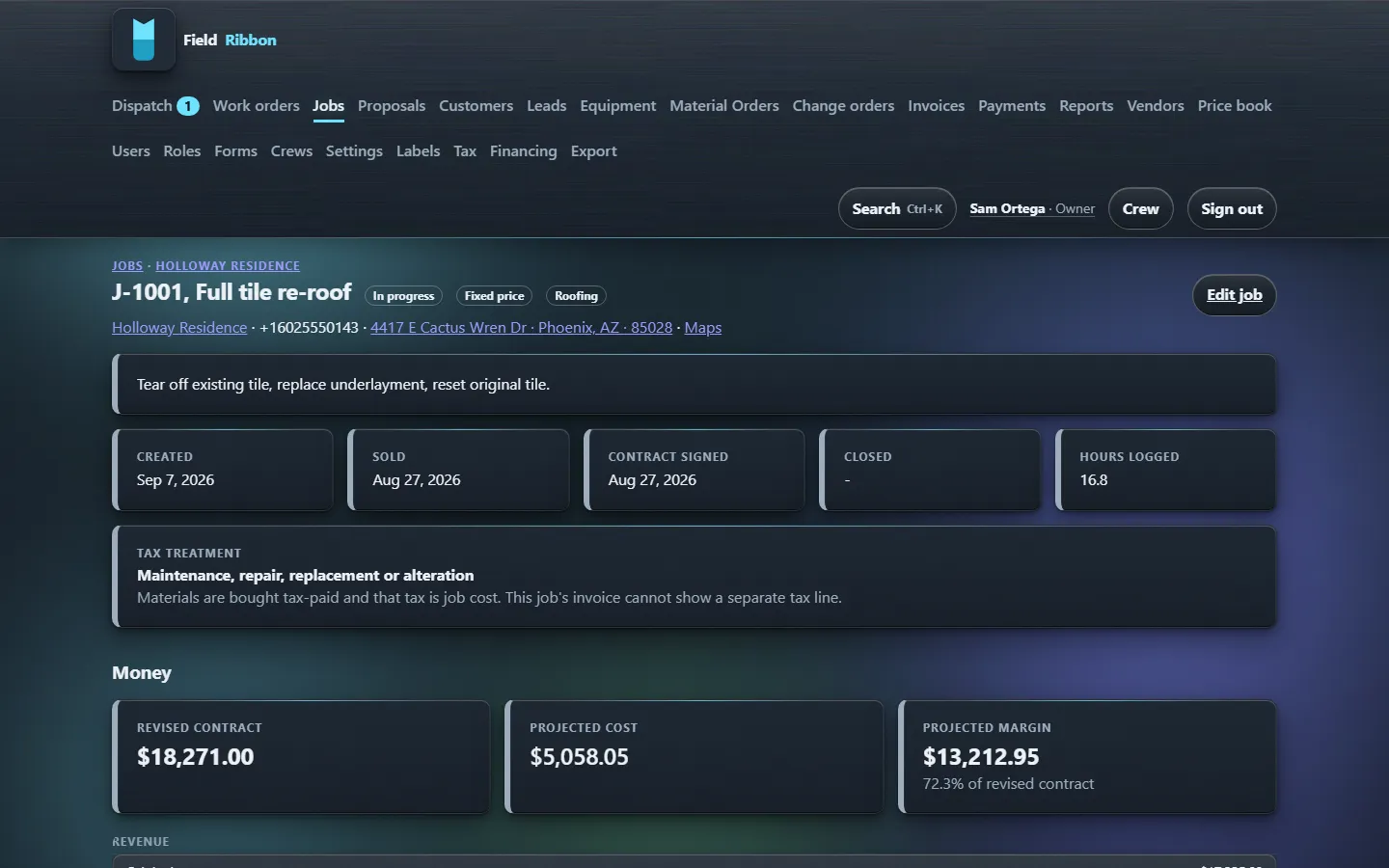The height and width of the screenshot is (868, 1389).
Task: Open Financing
Action: (x=523, y=151)
